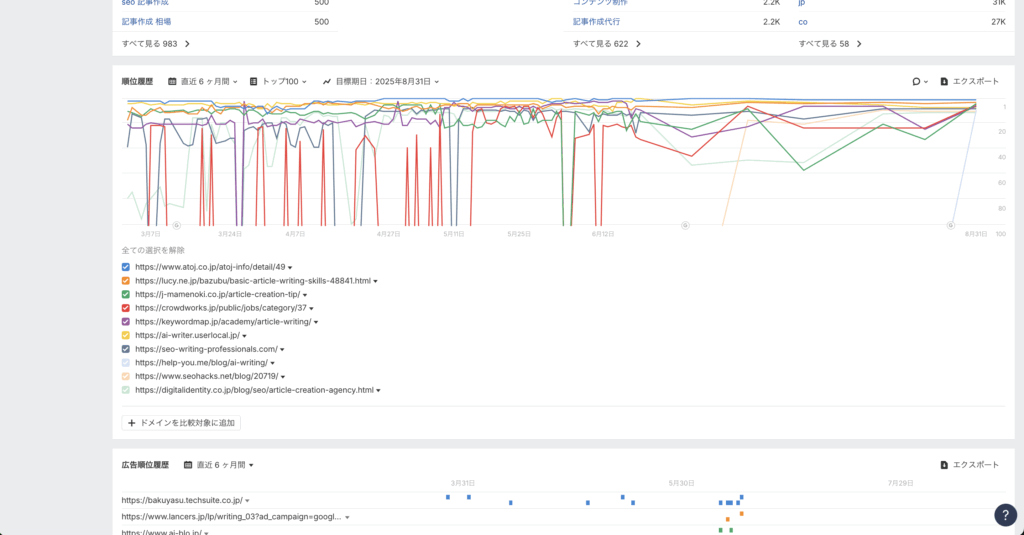Uncheck the ai-writer.userlocal.jp checkbox
The height and width of the screenshot is (535, 1024).
[x=125, y=336]
